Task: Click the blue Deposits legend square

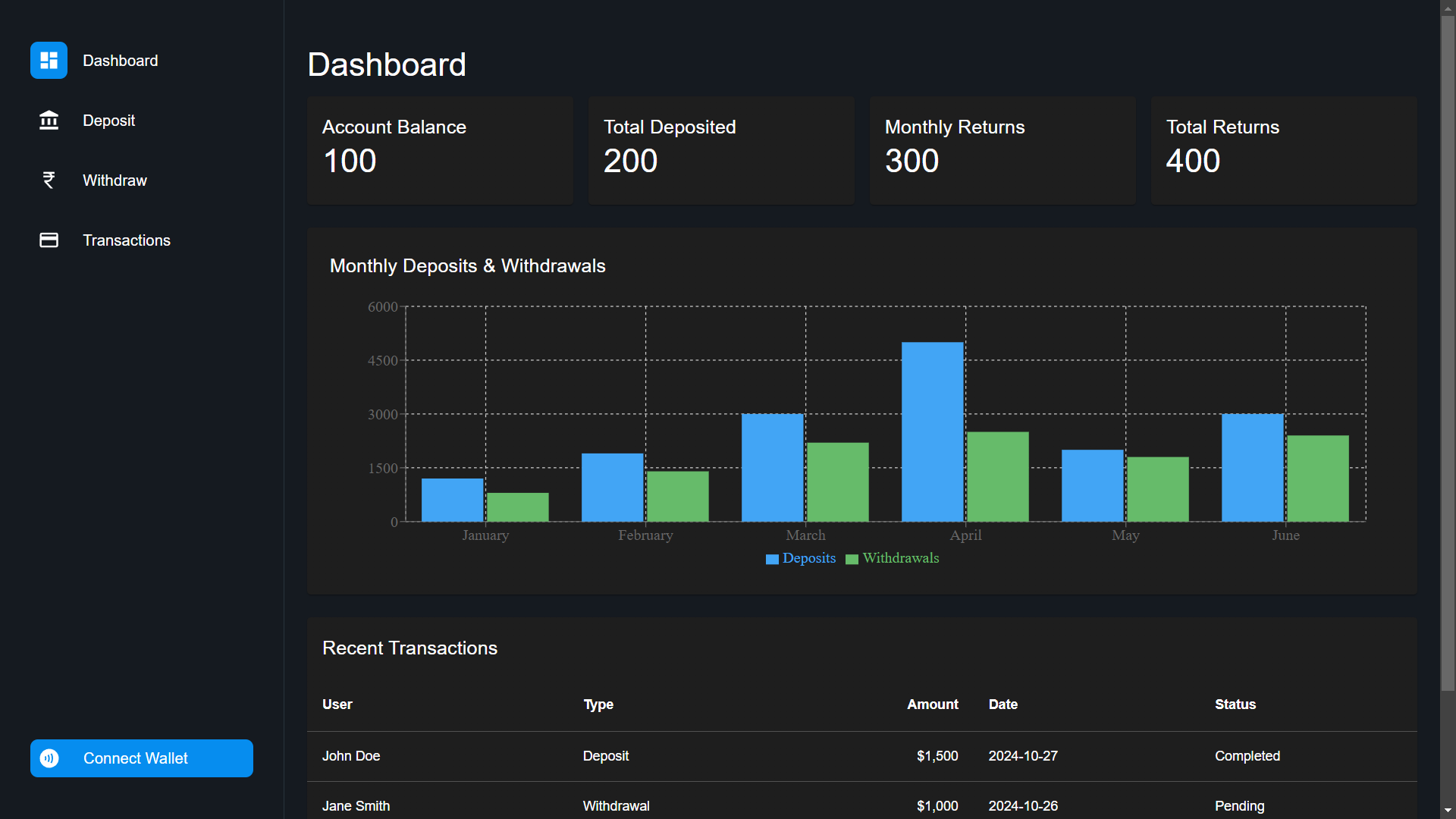Action: pos(771,559)
